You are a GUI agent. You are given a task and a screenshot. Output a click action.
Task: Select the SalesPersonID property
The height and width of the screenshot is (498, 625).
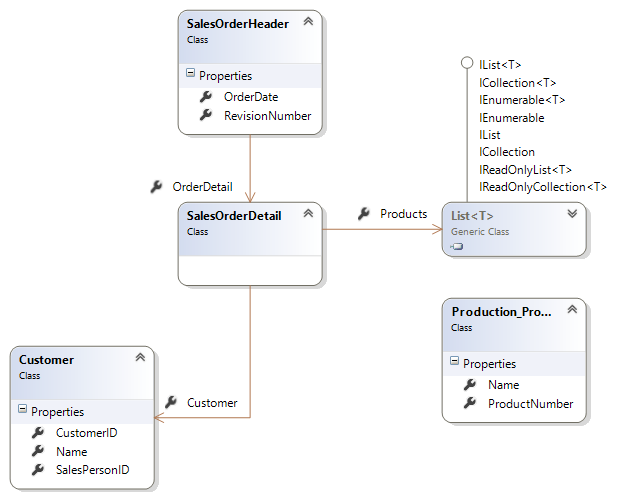(92, 470)
